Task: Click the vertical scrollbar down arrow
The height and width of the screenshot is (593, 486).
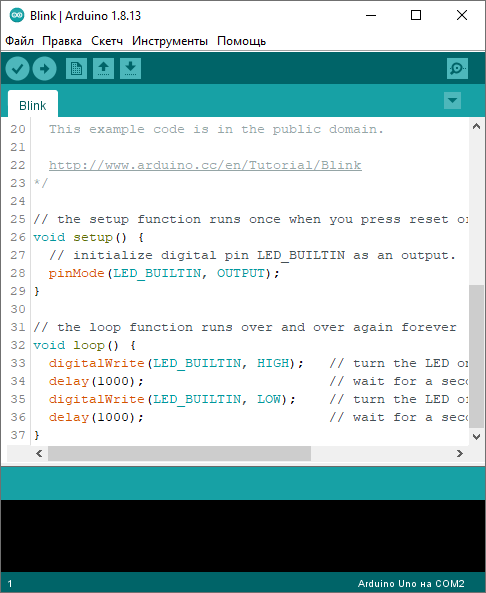Action: [x=477, y=437]
